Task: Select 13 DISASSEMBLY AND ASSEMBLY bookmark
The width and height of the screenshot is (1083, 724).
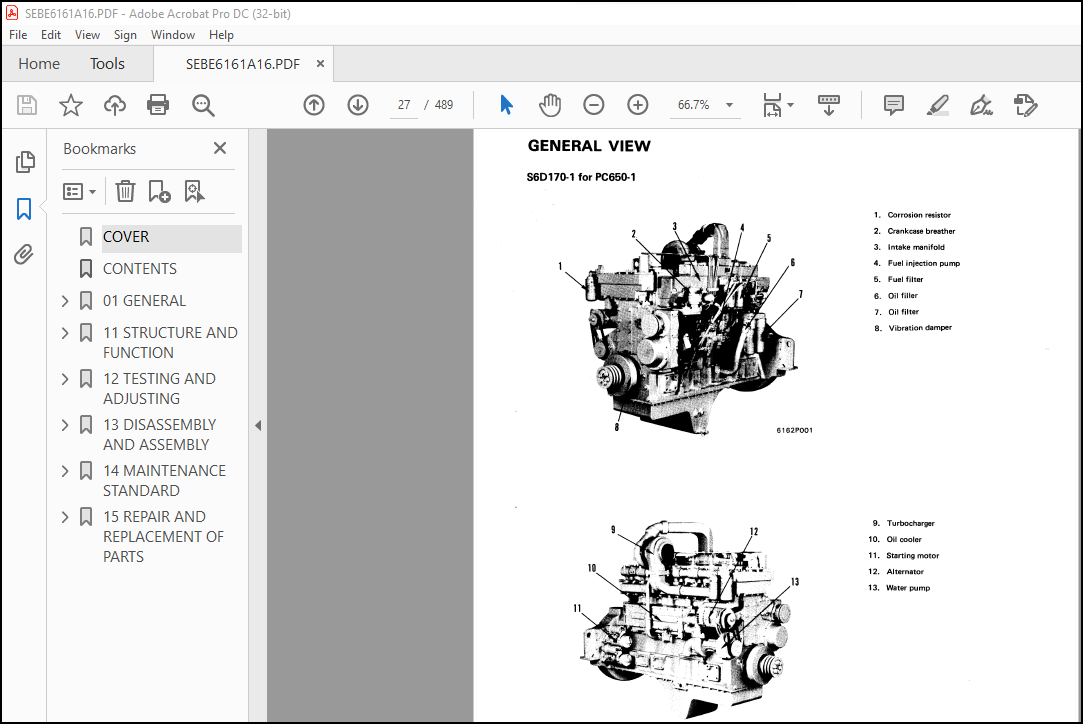Action: (x=160, y=435)
